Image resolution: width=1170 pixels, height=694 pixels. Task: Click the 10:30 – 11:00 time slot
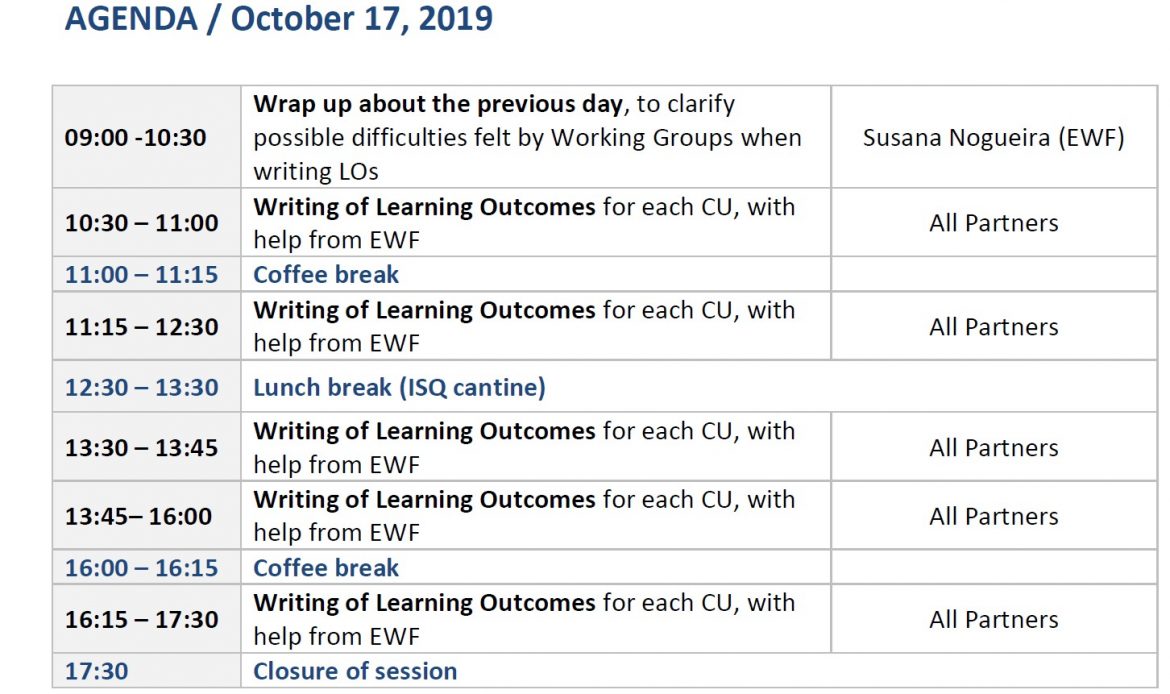[141, 223]
